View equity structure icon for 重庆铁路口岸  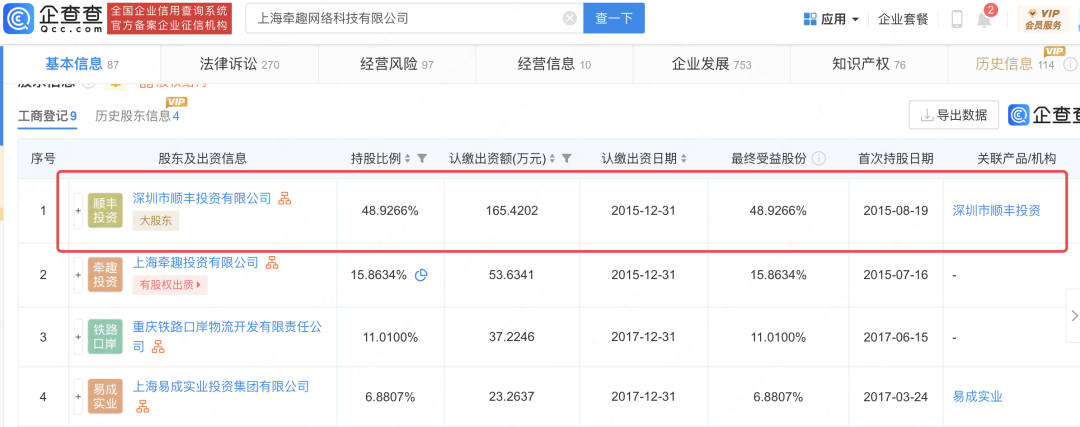pyautogui.click(x=158, y=347)
